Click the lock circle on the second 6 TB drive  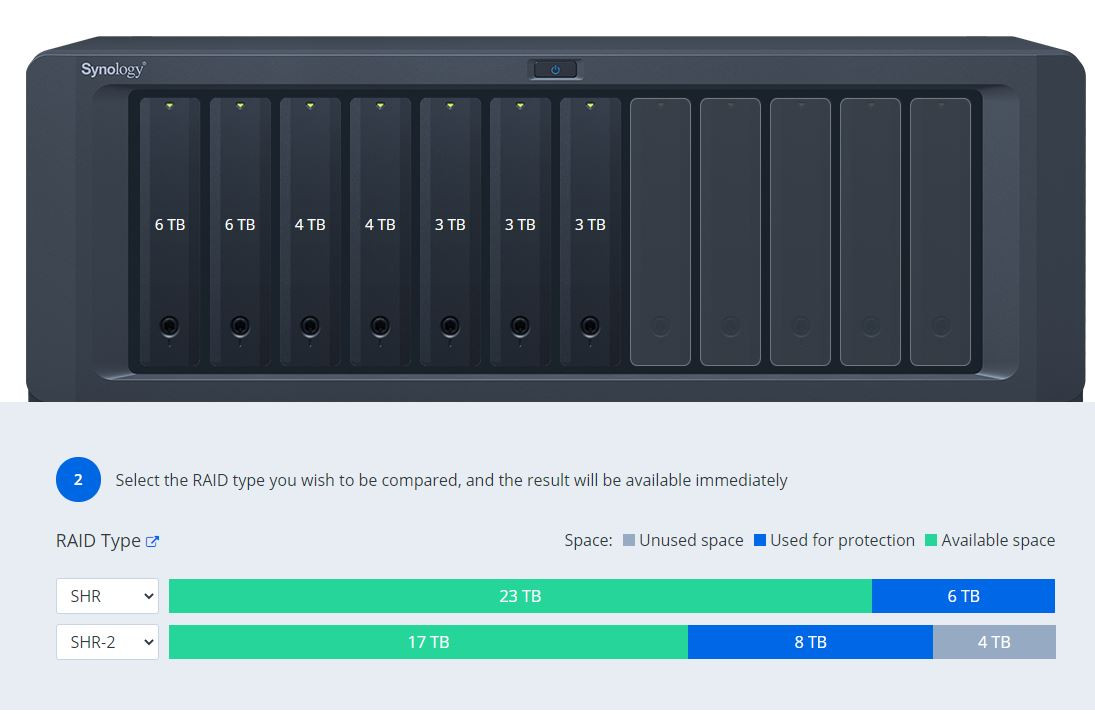pos(240,326)
